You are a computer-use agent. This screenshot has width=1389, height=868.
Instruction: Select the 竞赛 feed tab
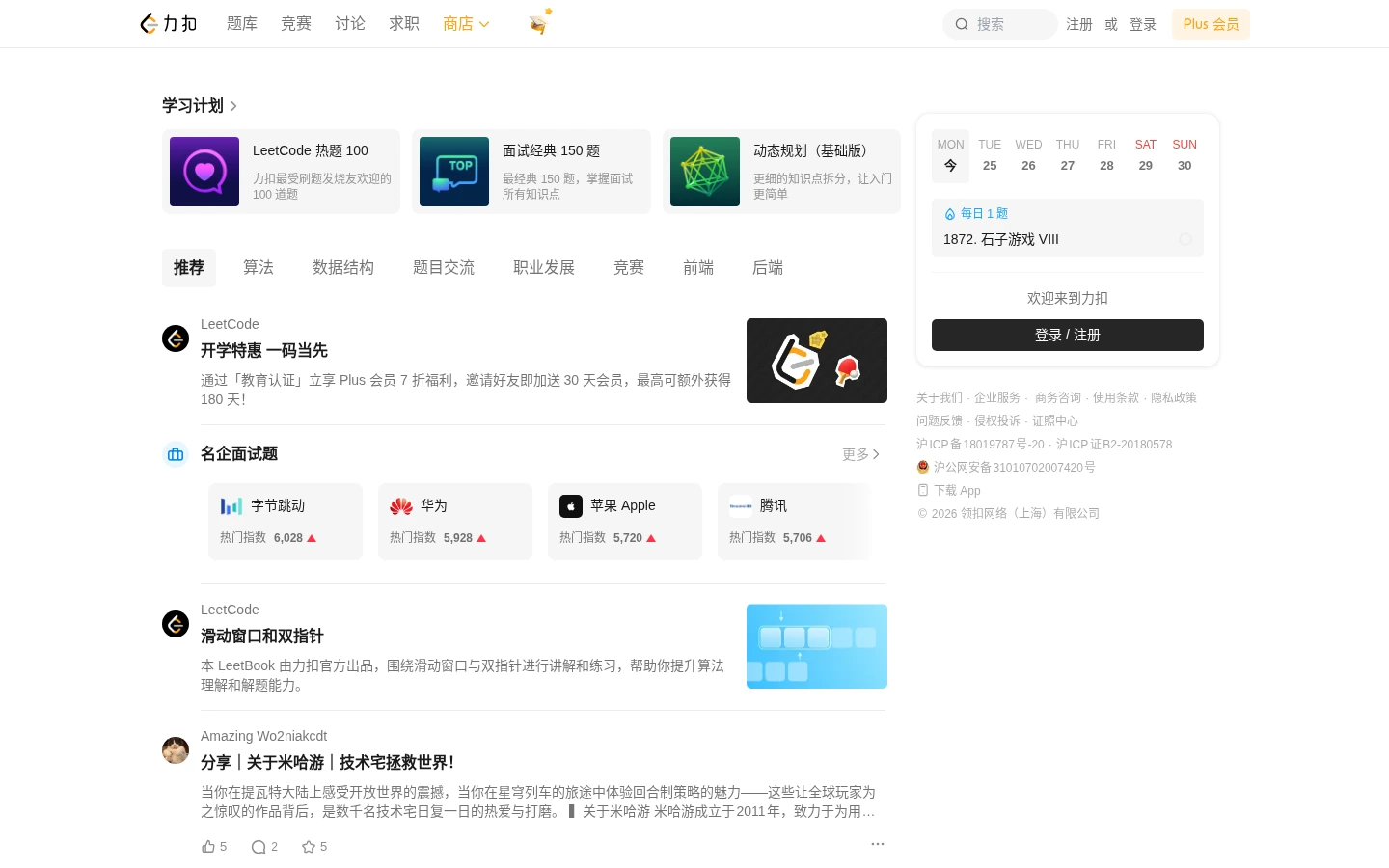(629, 268)
